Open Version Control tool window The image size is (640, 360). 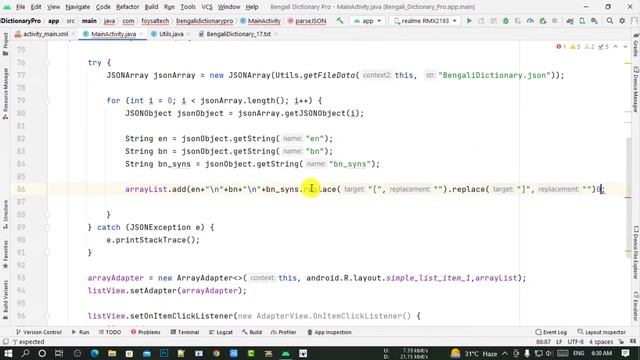(39, 332)
